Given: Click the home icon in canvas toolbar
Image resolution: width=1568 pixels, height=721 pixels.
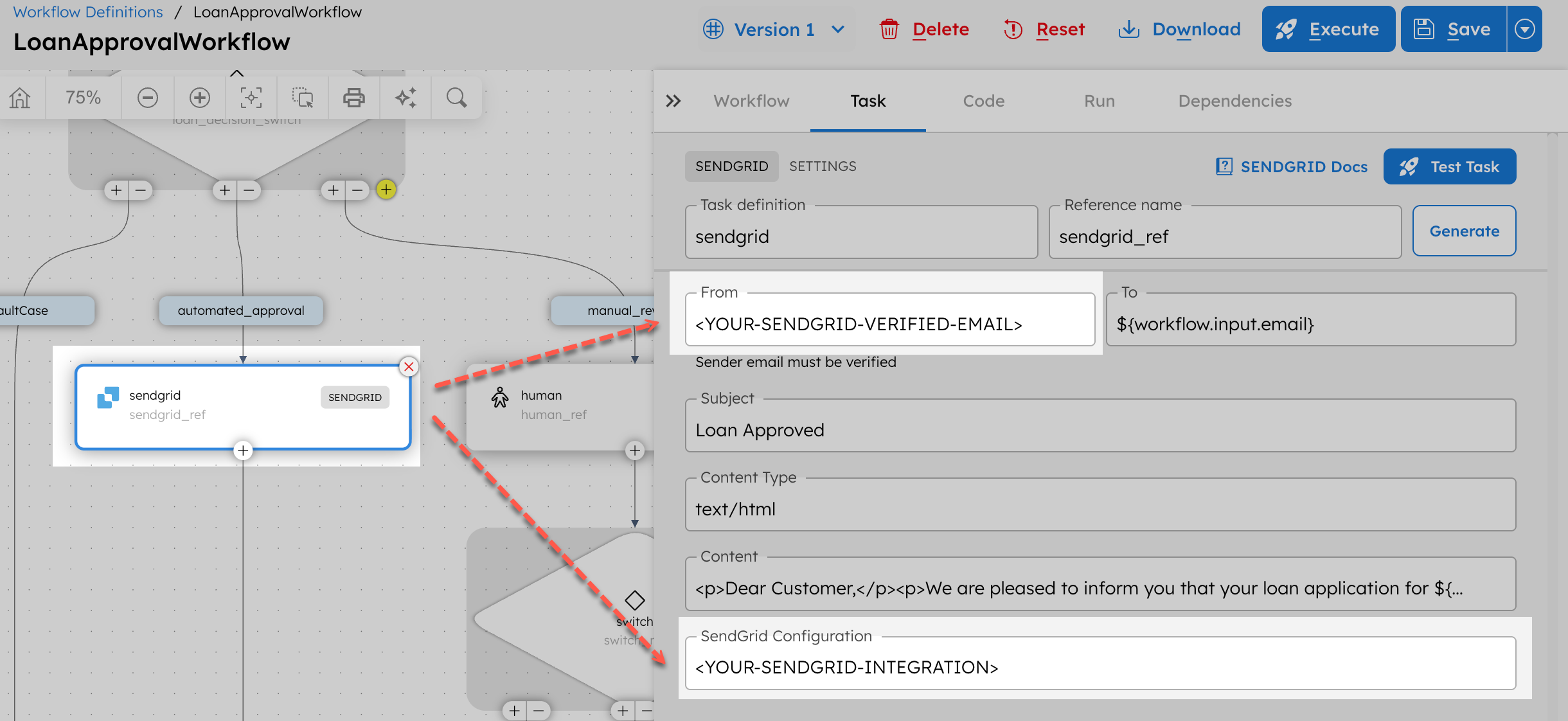Looking at the screenshot, I should (x=20, y=98).
